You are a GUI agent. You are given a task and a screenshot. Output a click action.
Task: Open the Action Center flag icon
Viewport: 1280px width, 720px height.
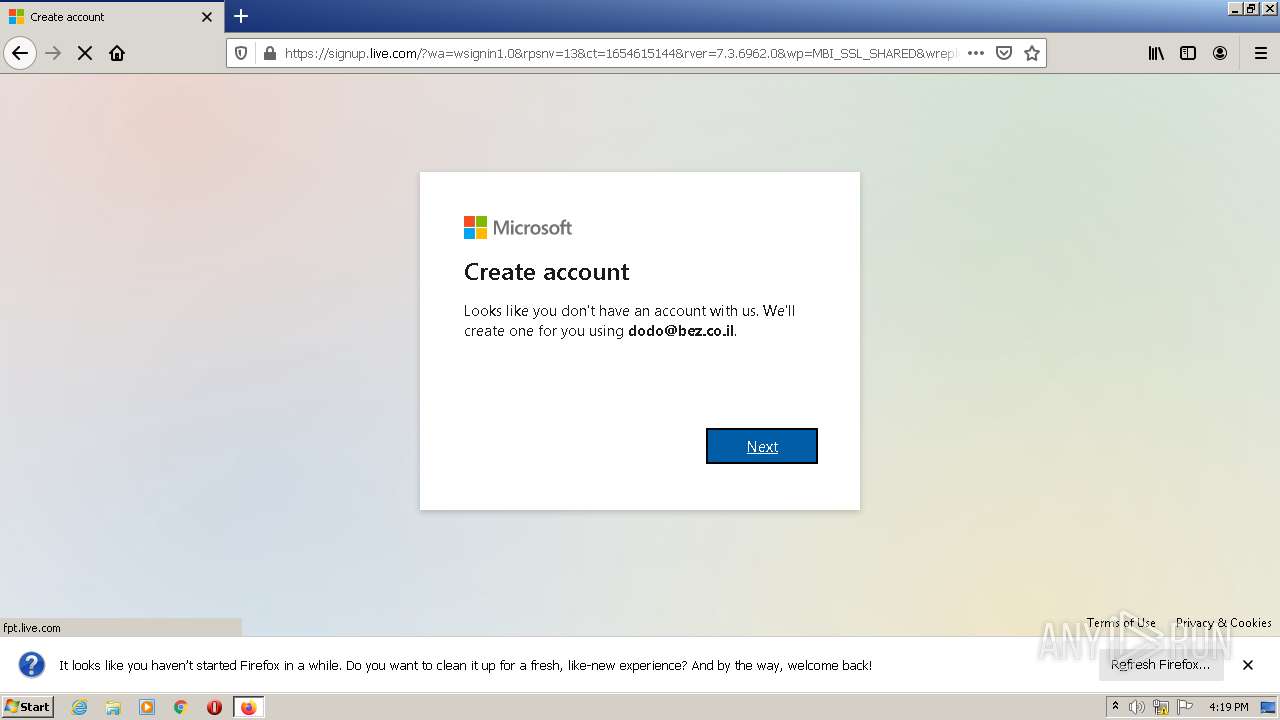[1185, 707]
